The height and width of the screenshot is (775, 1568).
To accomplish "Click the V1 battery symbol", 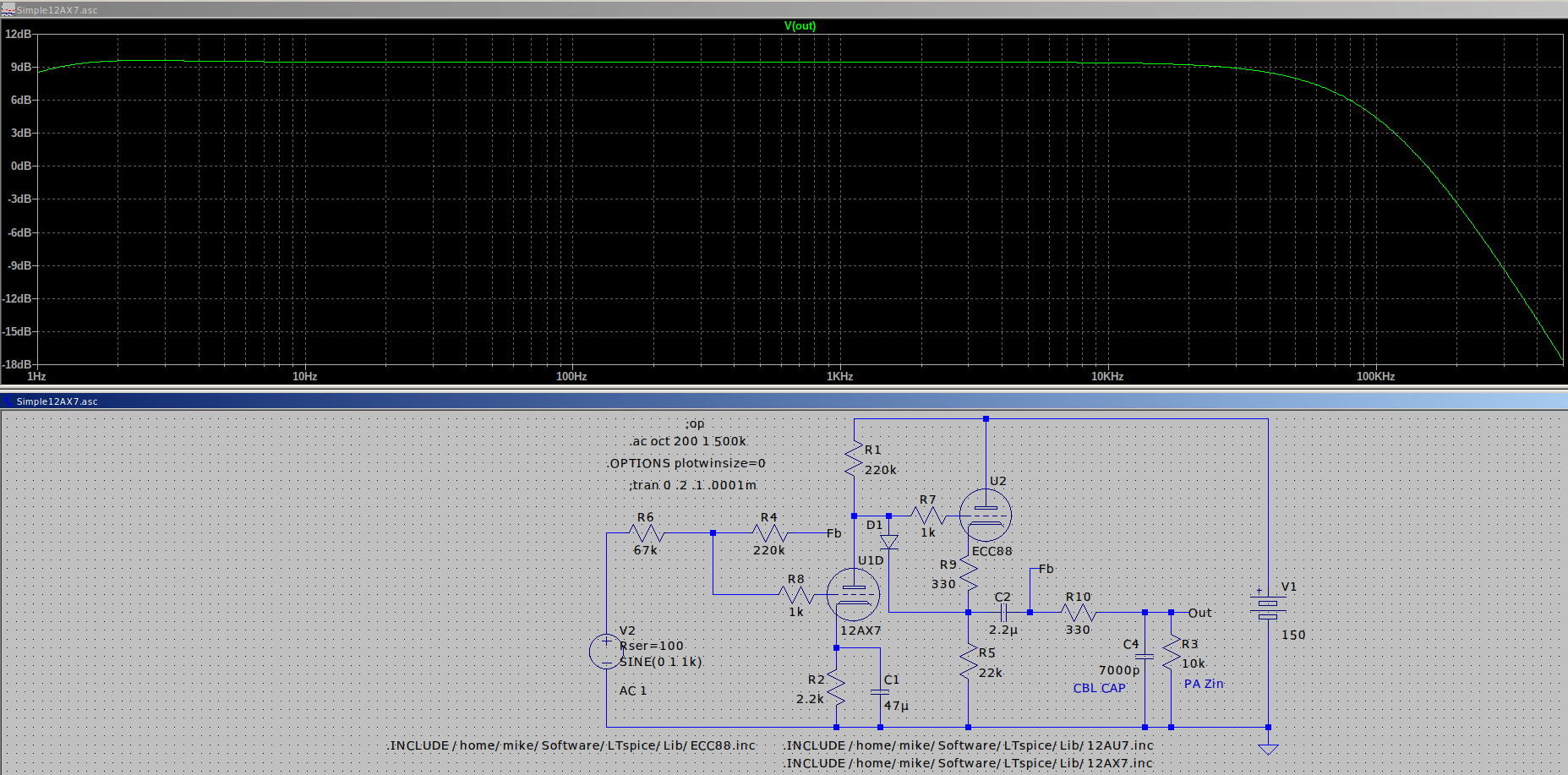I will (x=1268, y=604).
